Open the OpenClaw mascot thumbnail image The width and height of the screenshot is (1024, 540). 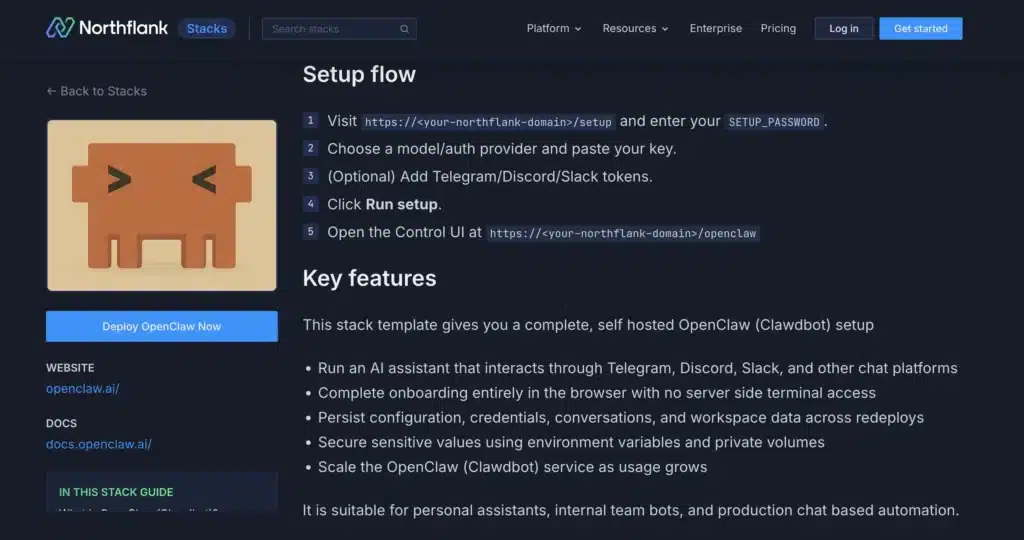click(x=161, y=205)
